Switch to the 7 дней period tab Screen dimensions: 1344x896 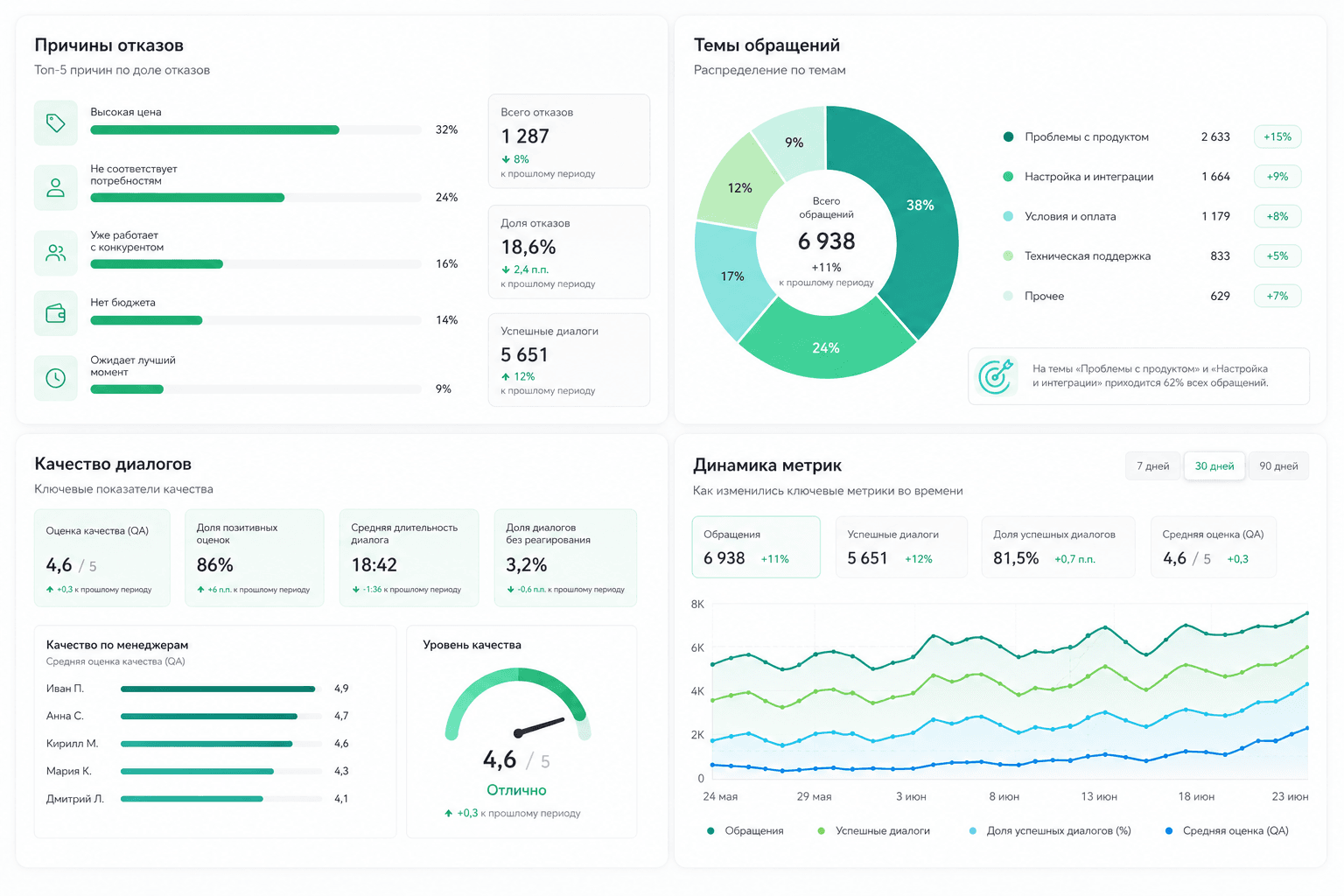(1152, 466)
